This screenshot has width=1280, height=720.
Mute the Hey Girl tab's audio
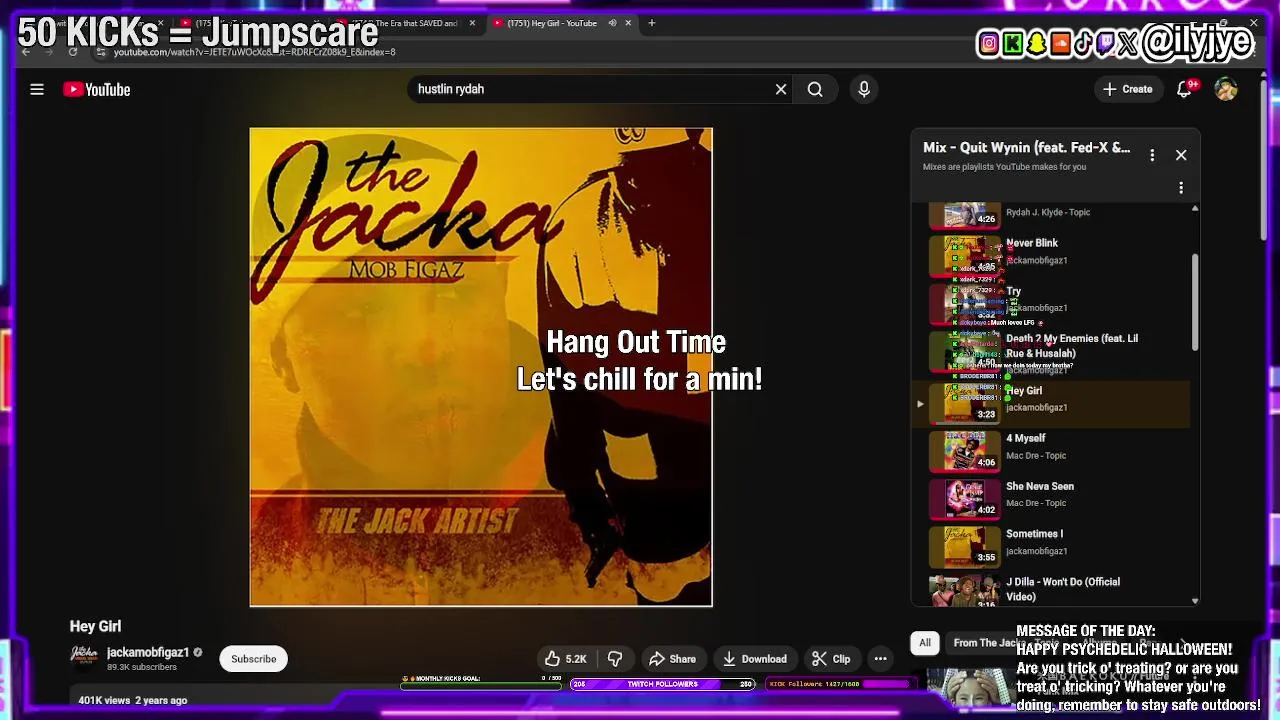tap(612, 23)
